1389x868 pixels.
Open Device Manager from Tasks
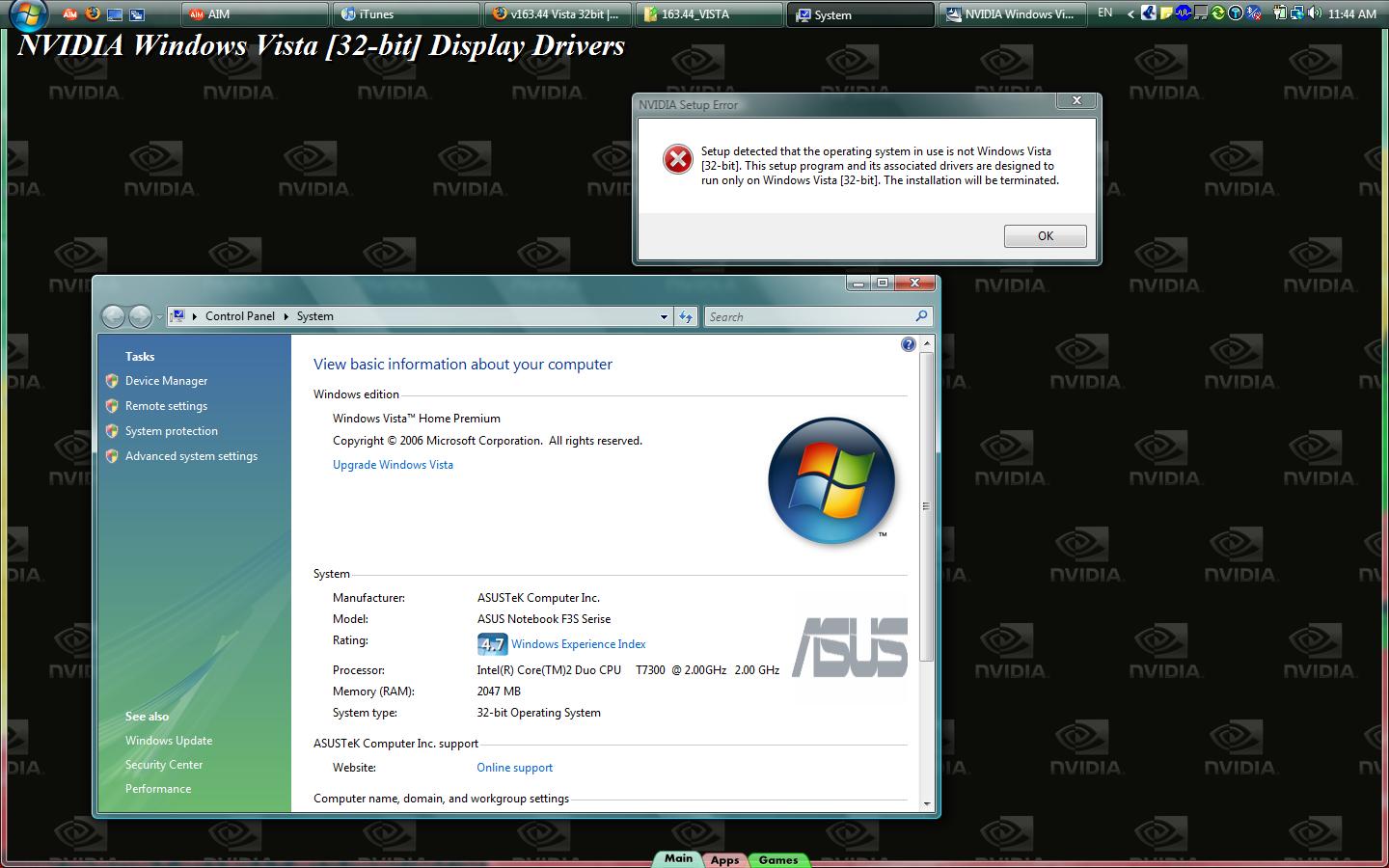pos(166,381)
